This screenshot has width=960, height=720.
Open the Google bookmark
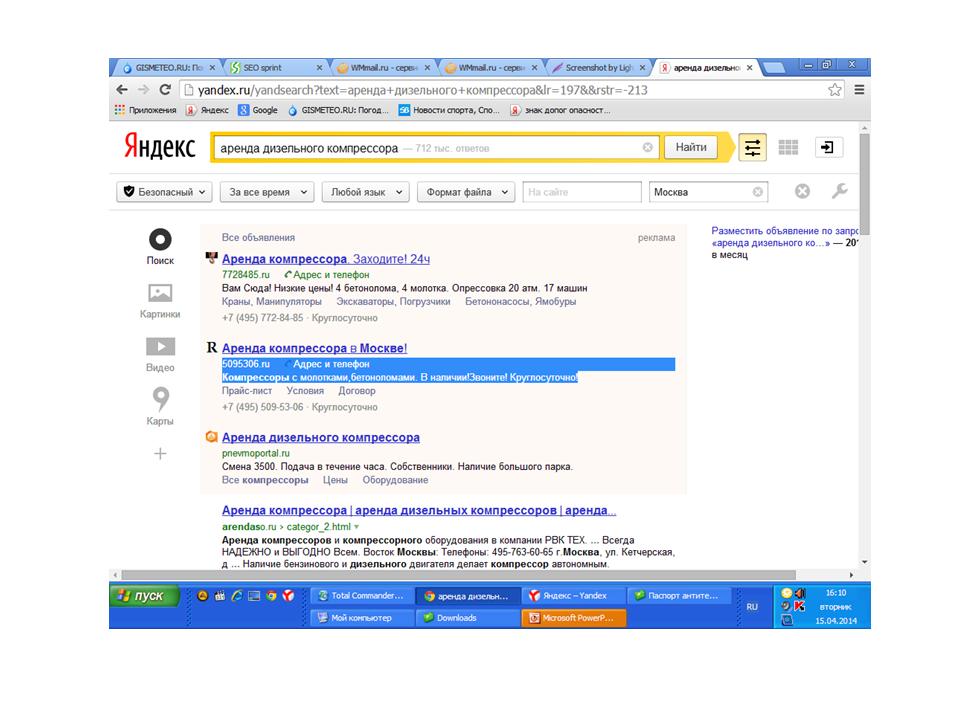pyautogui.click(x=258, y=110)
